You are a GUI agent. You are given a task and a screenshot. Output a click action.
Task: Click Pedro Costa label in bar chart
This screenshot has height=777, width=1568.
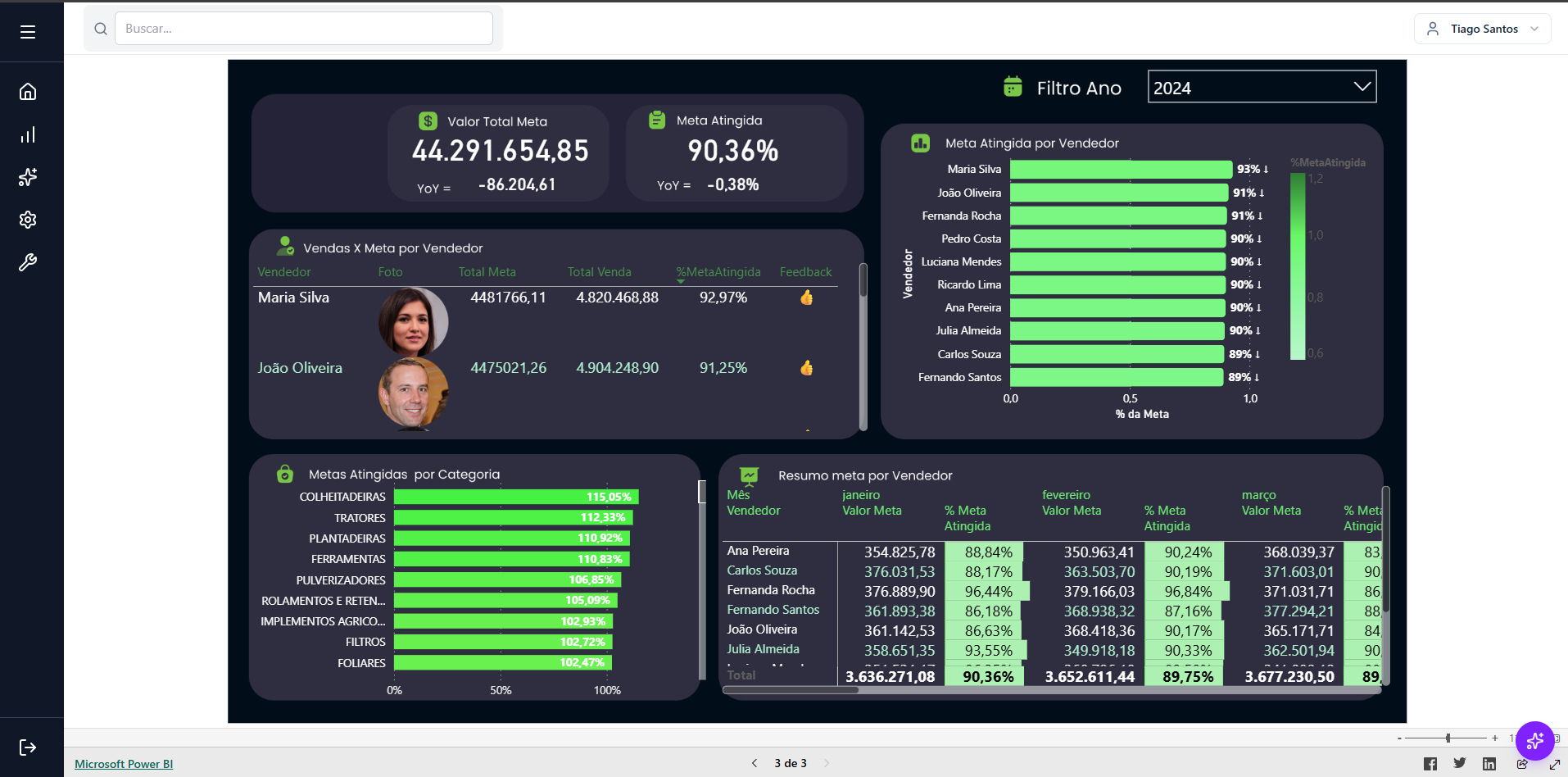971,239
